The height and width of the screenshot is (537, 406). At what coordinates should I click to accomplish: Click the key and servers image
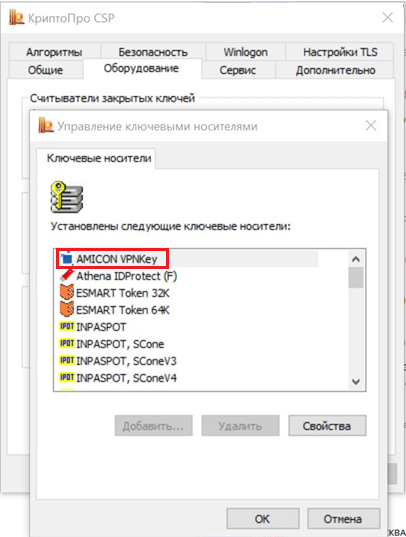click(x=67, y=197)
